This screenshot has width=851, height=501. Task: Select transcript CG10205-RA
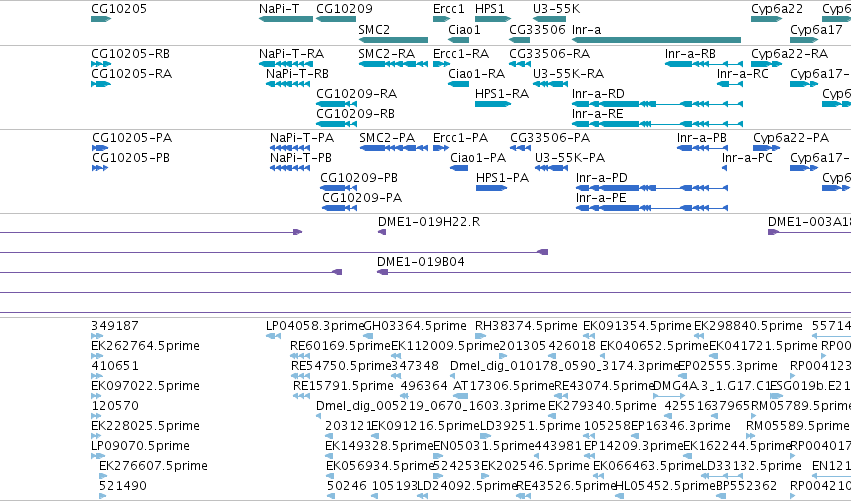[131, 74]
